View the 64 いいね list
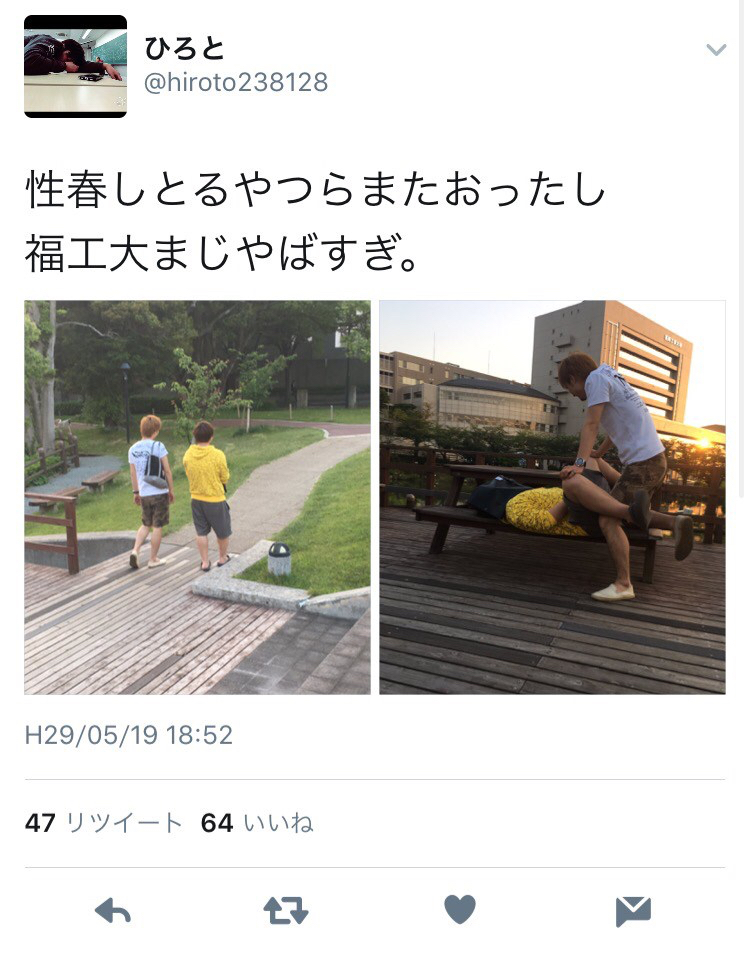This screenshot has width=750, height=955. tap(257, 823)
